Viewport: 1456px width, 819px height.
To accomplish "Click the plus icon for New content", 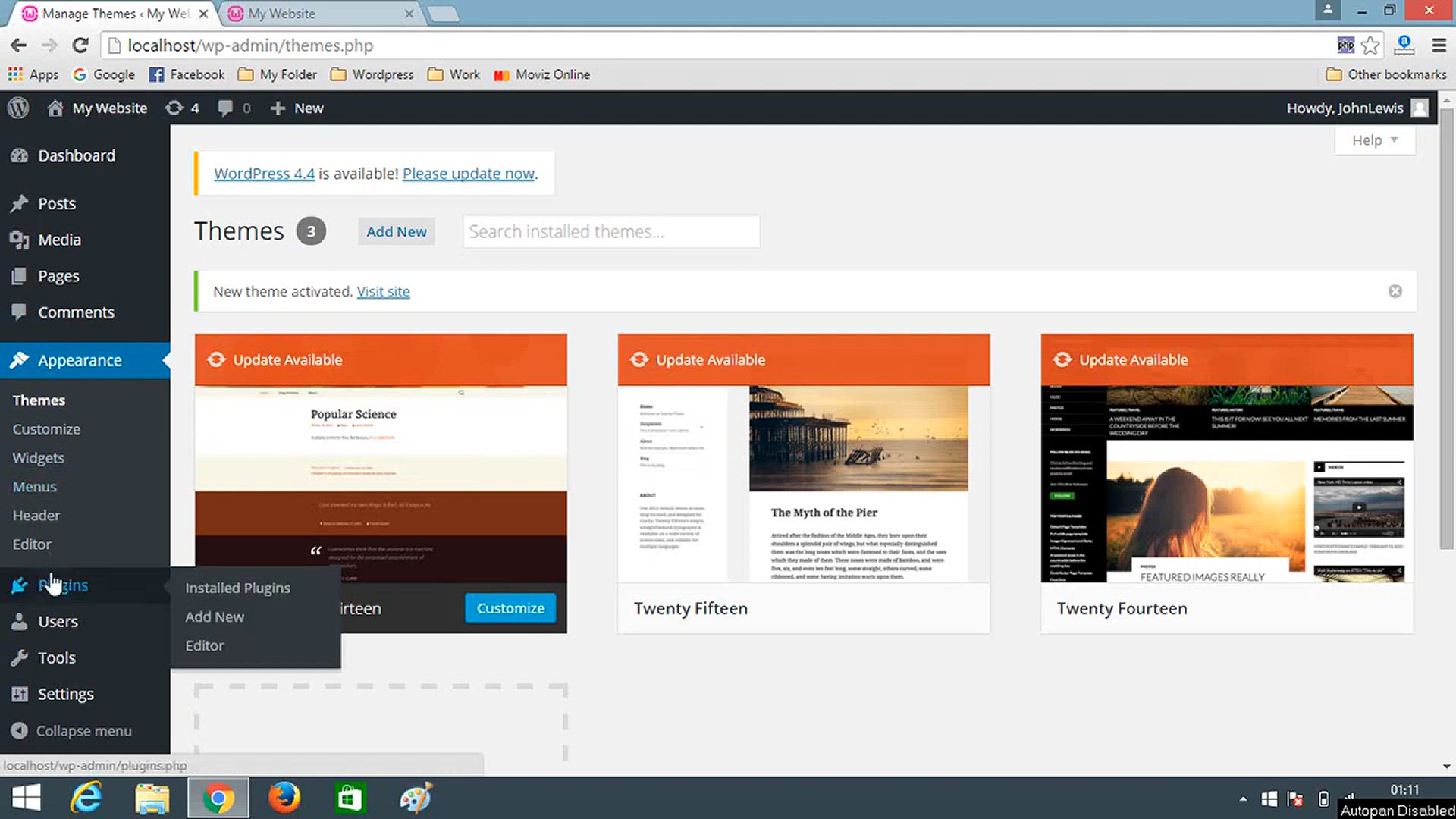I will [278, 108].
